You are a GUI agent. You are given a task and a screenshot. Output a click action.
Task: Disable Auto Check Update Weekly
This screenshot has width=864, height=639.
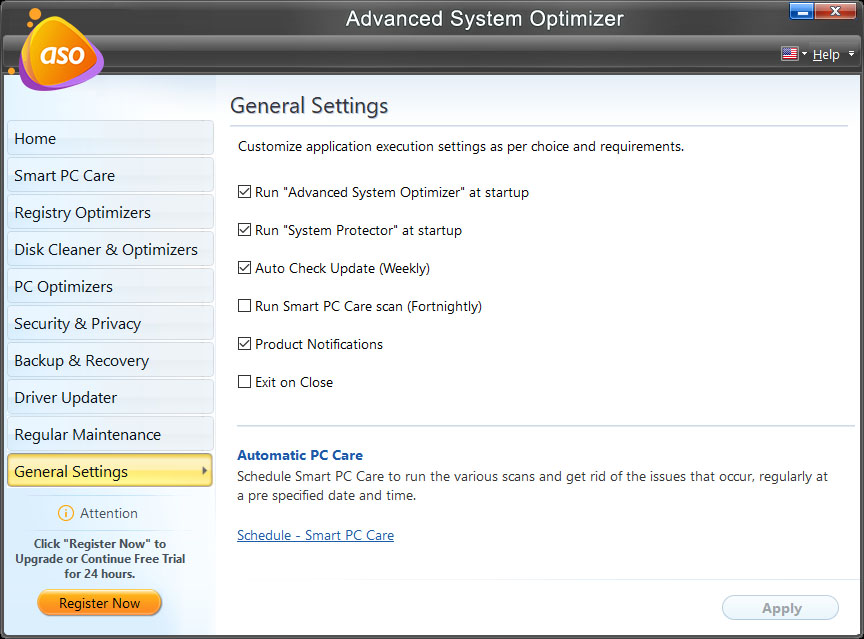click(243, 268)
